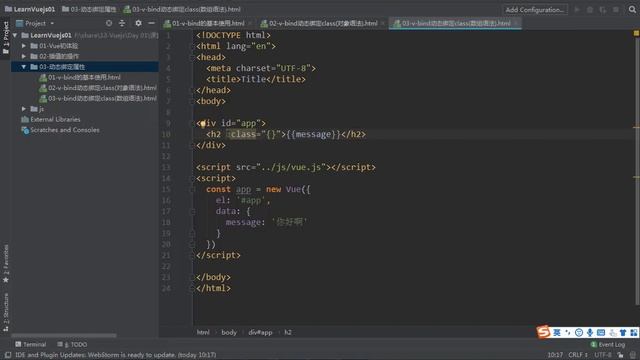Click the locate/scroll-from-source target icon

109,23
